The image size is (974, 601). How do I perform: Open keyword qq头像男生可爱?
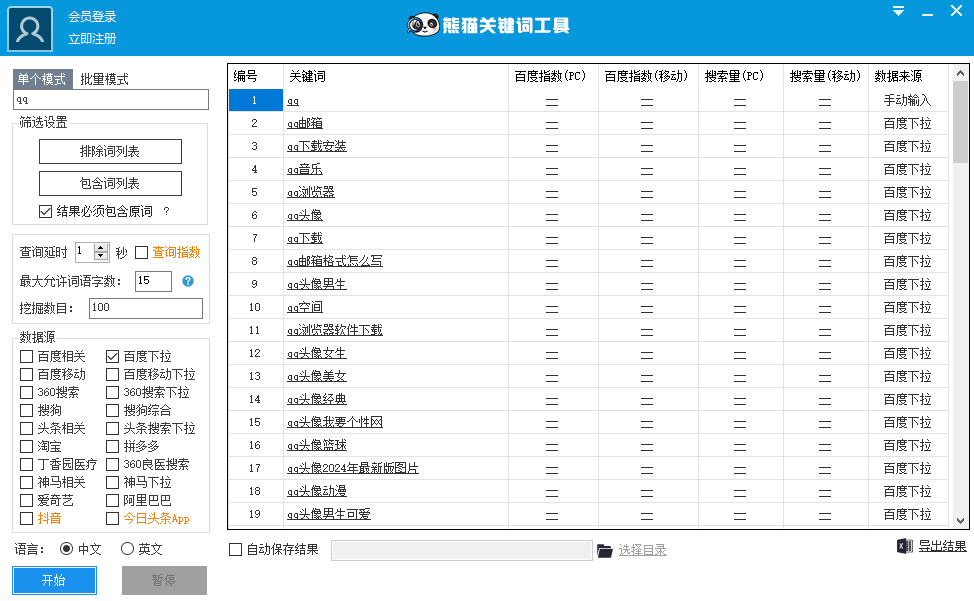pyautogui.click(x=329, y=514)
